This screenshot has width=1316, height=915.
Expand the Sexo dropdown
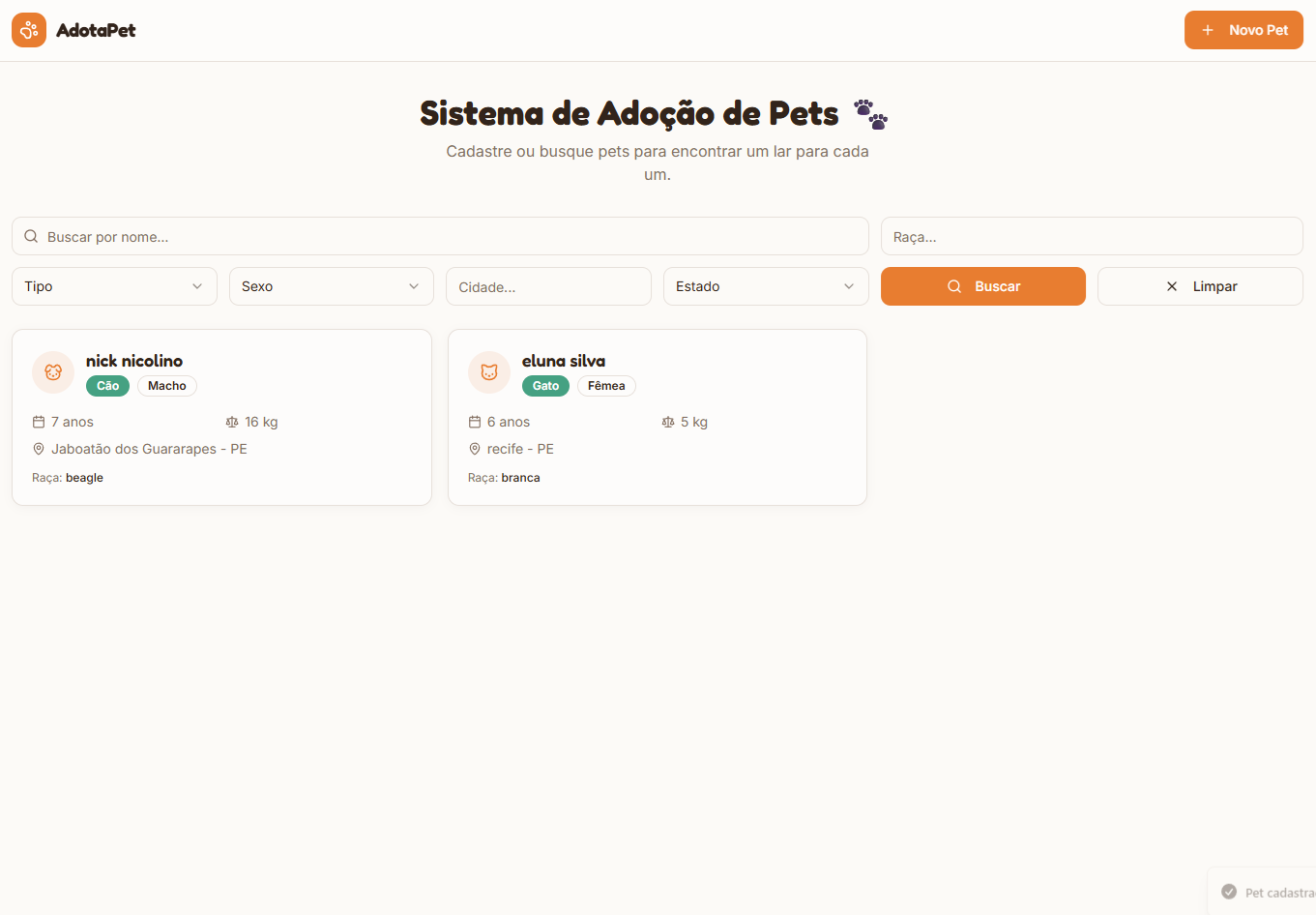331,285
